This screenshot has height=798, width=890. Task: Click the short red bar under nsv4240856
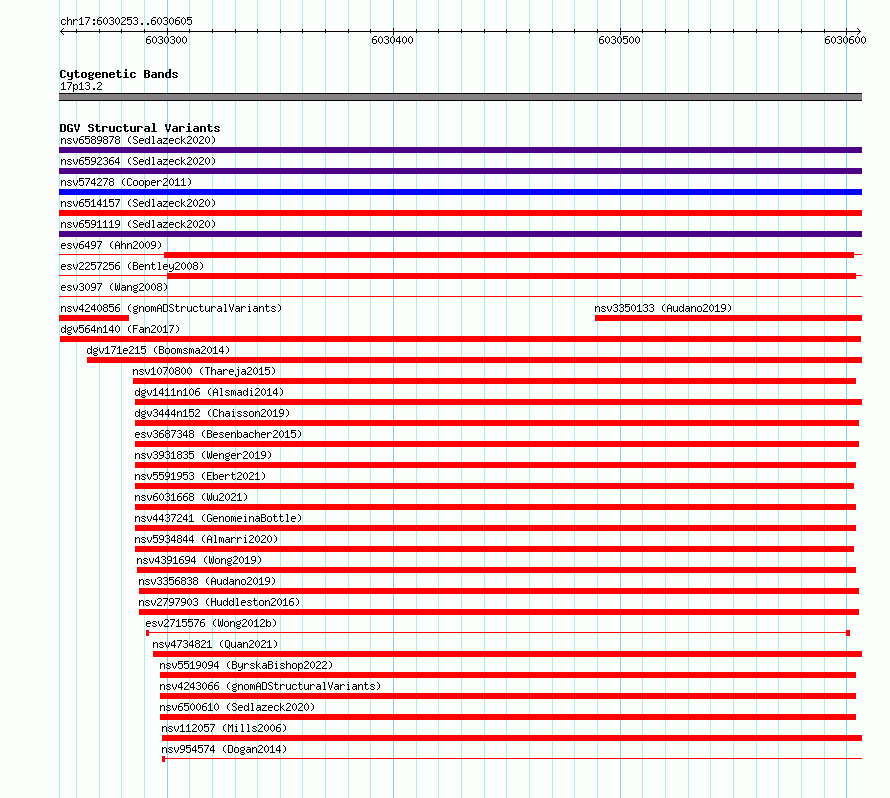(94, 318)
